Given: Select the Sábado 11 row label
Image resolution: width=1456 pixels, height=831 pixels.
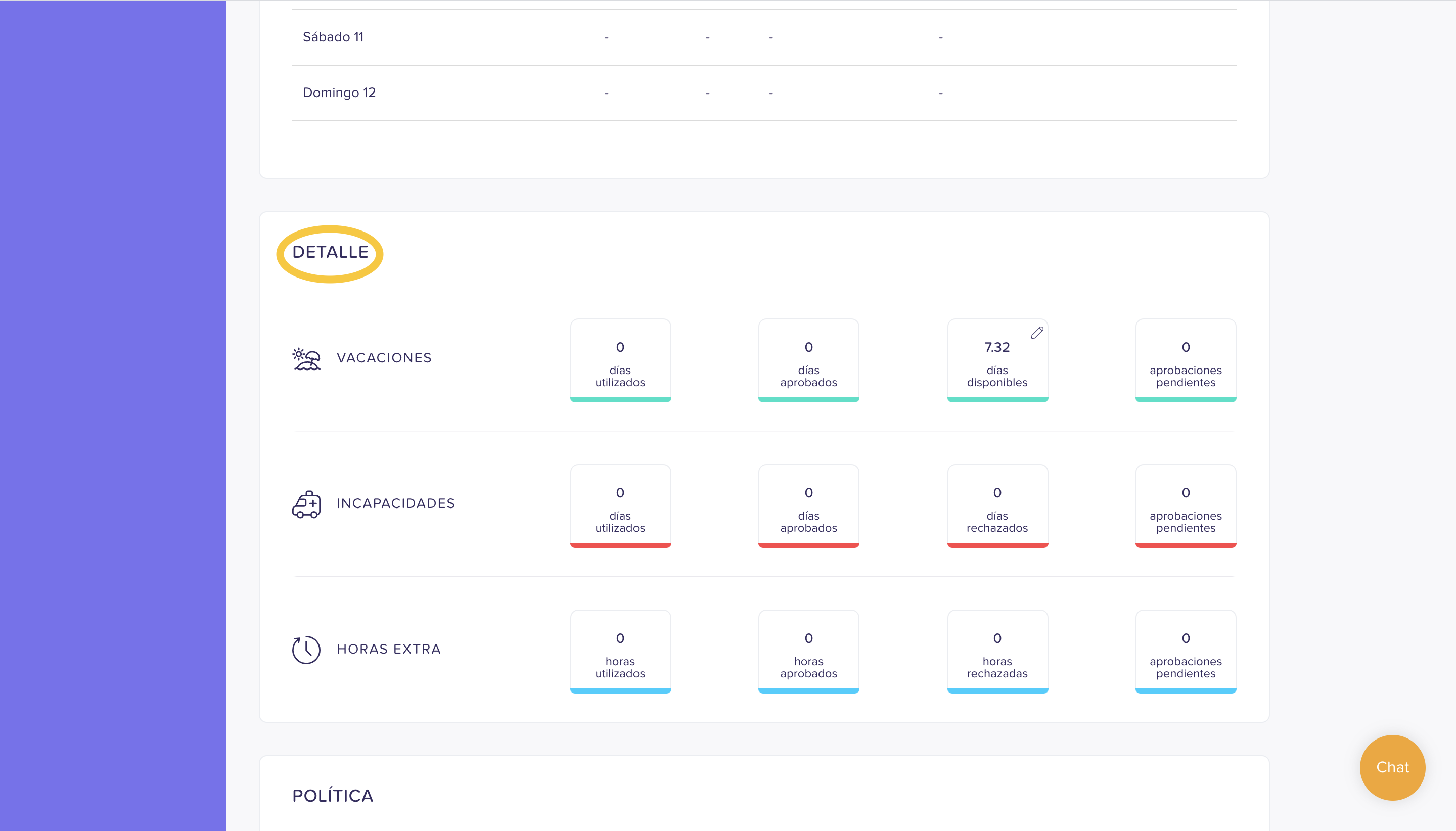Looking at the screenshot, I should point(333,37).
